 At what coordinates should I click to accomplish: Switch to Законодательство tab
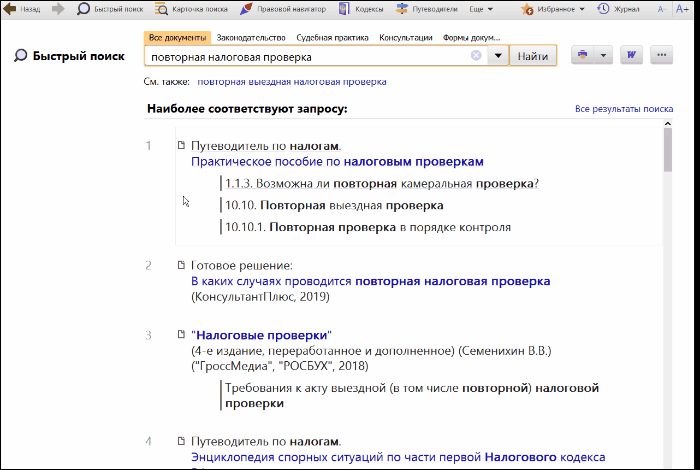[x=251, y=37]
